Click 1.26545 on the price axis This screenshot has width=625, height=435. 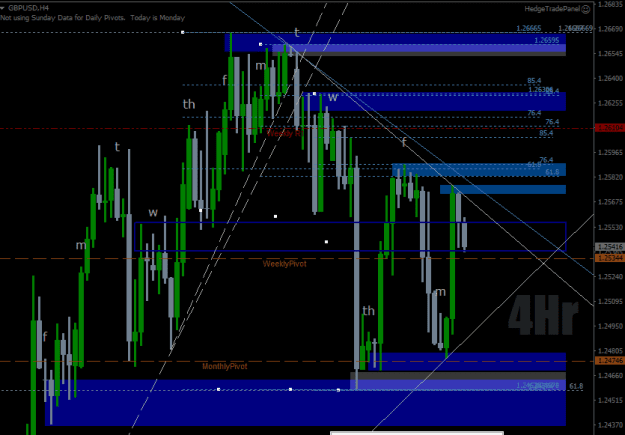tap(610, 53)
